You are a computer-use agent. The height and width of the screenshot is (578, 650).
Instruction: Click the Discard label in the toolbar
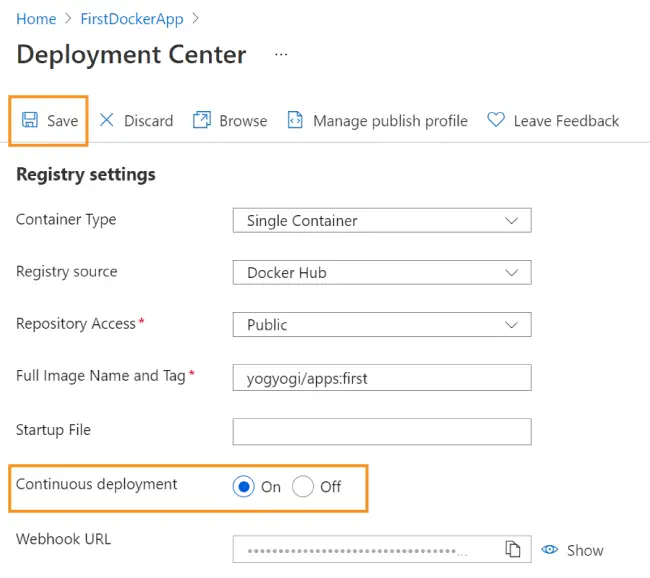148,121
